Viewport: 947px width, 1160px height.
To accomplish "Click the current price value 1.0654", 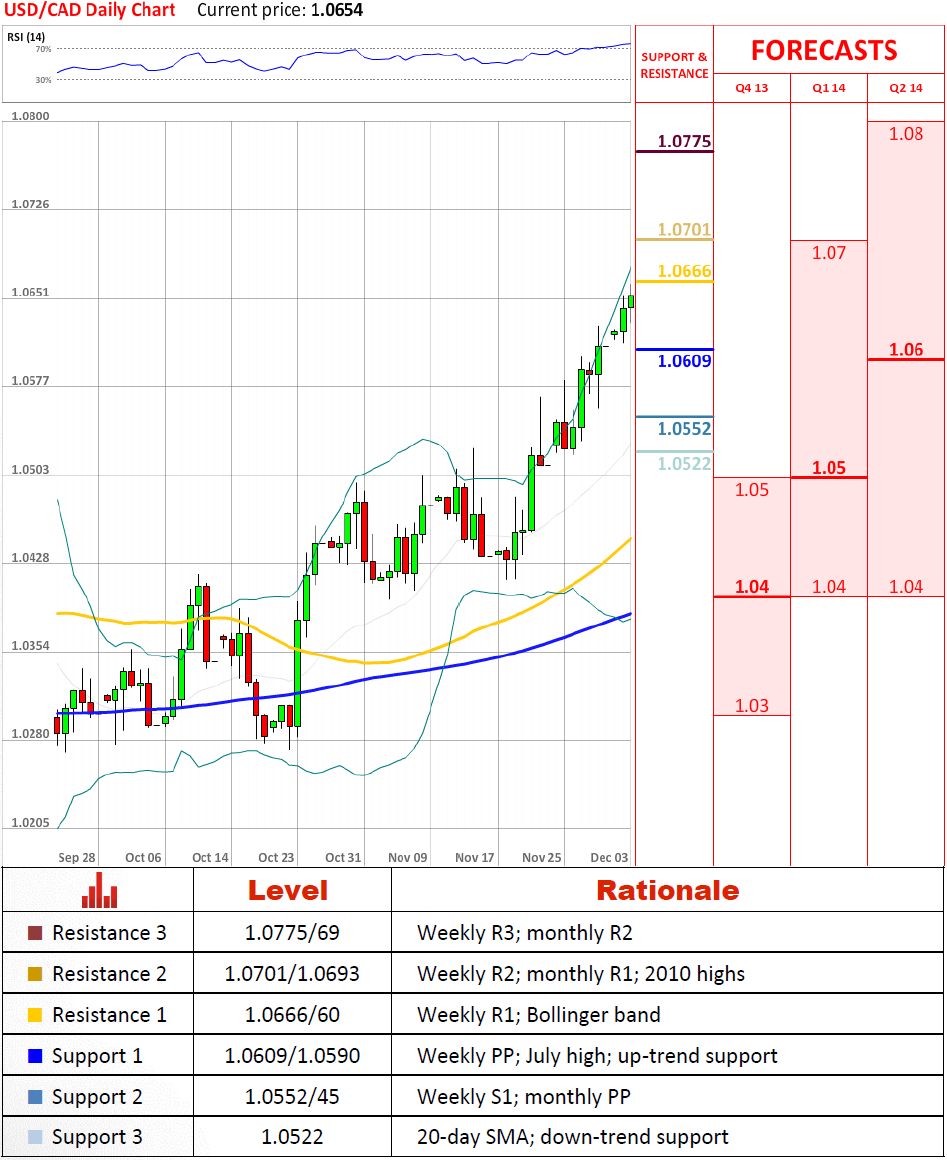I will [335, 11].
